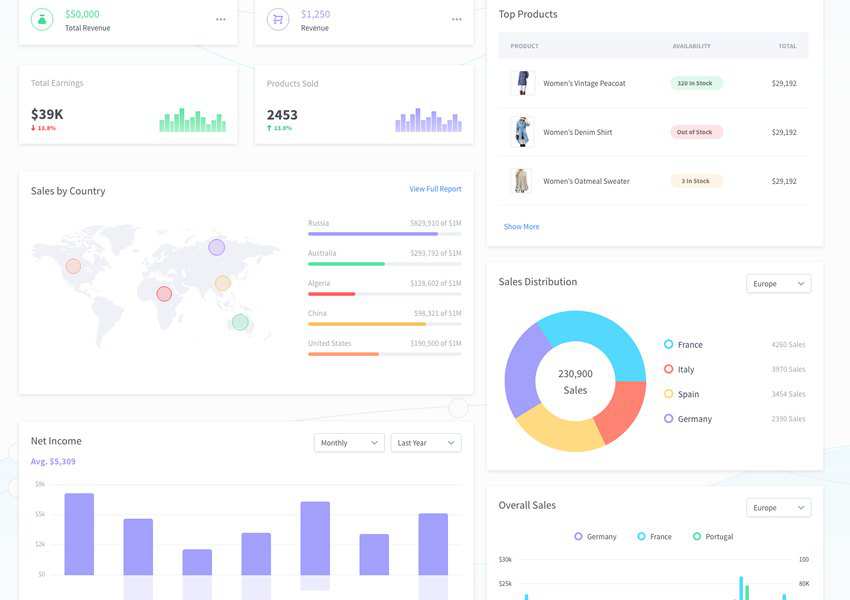Click the green Australia marker on the map

click(x=240, y=322)
